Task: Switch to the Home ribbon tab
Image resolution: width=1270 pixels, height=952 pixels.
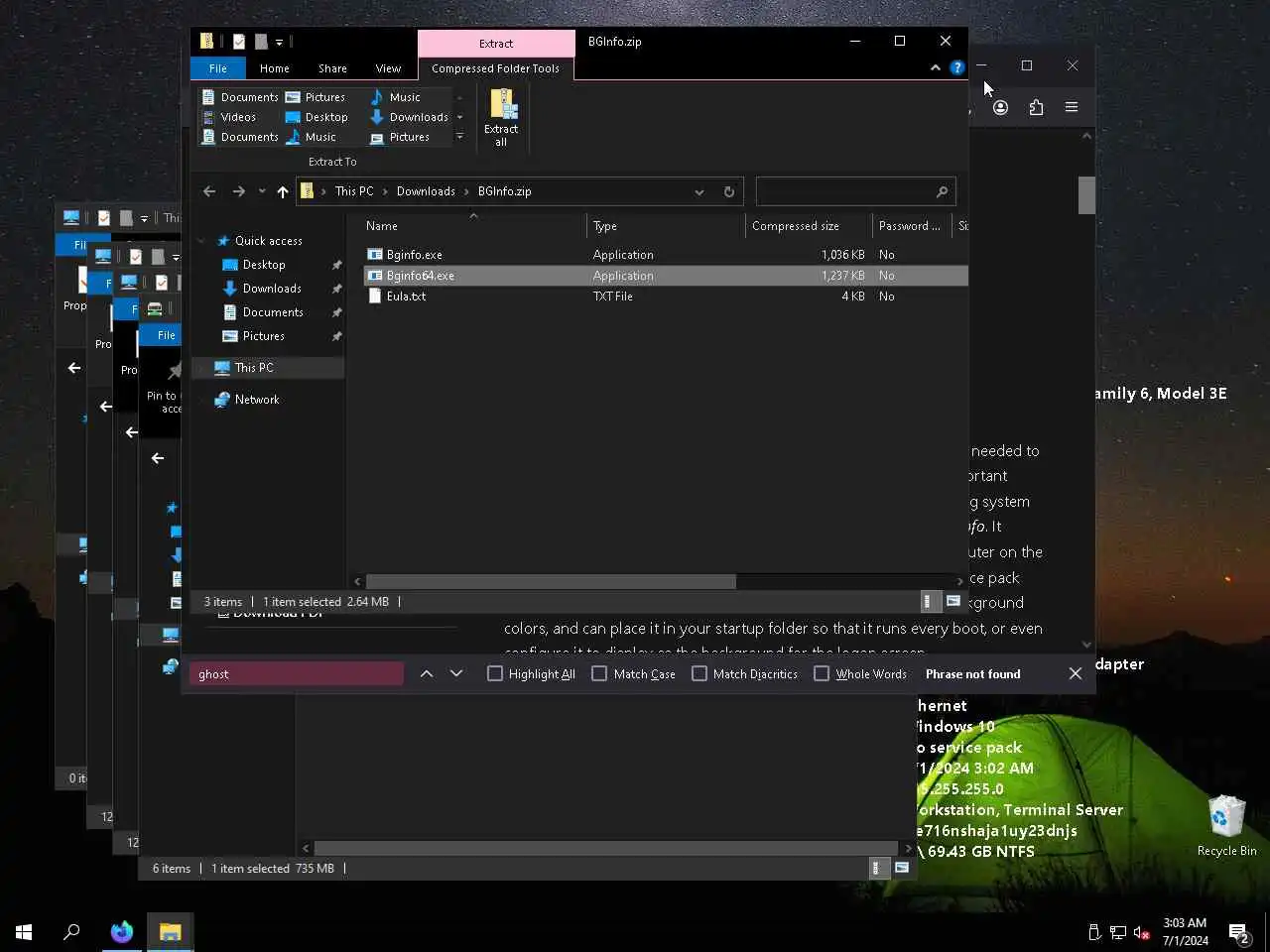Action: point(275,68)
